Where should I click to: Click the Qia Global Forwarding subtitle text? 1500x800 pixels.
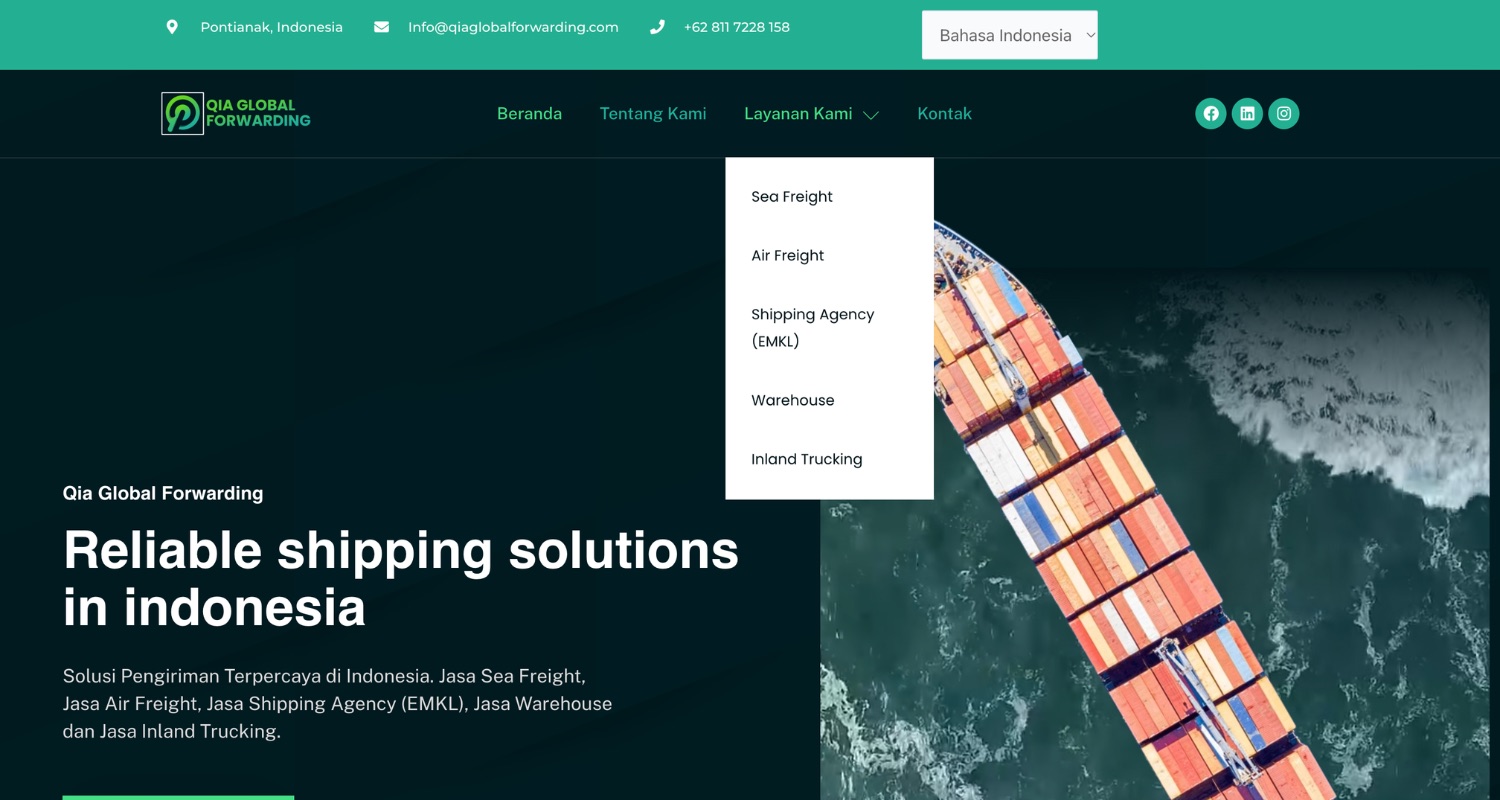click(x=163, y=493)
